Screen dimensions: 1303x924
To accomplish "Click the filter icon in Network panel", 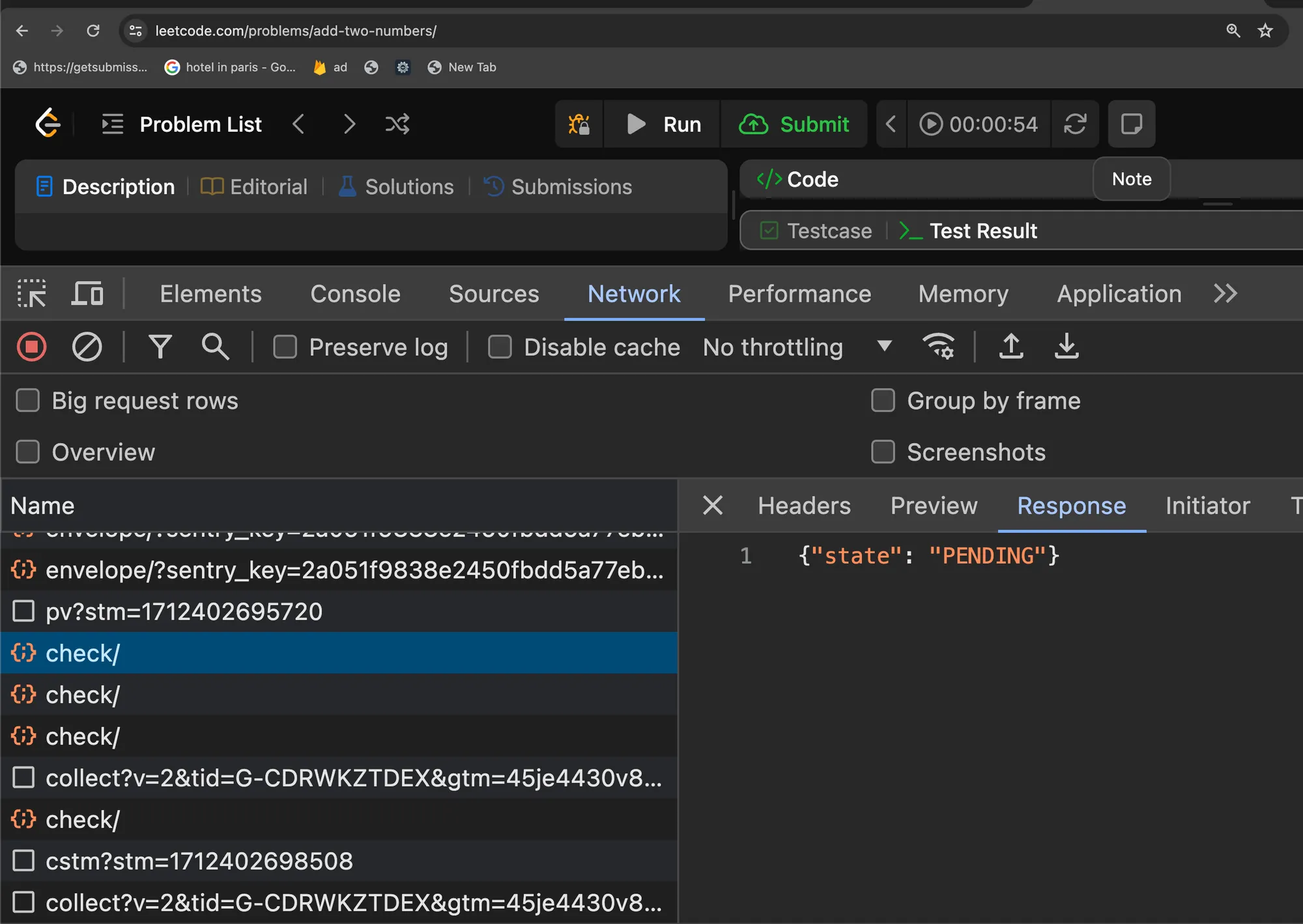I will coord(159,346).
